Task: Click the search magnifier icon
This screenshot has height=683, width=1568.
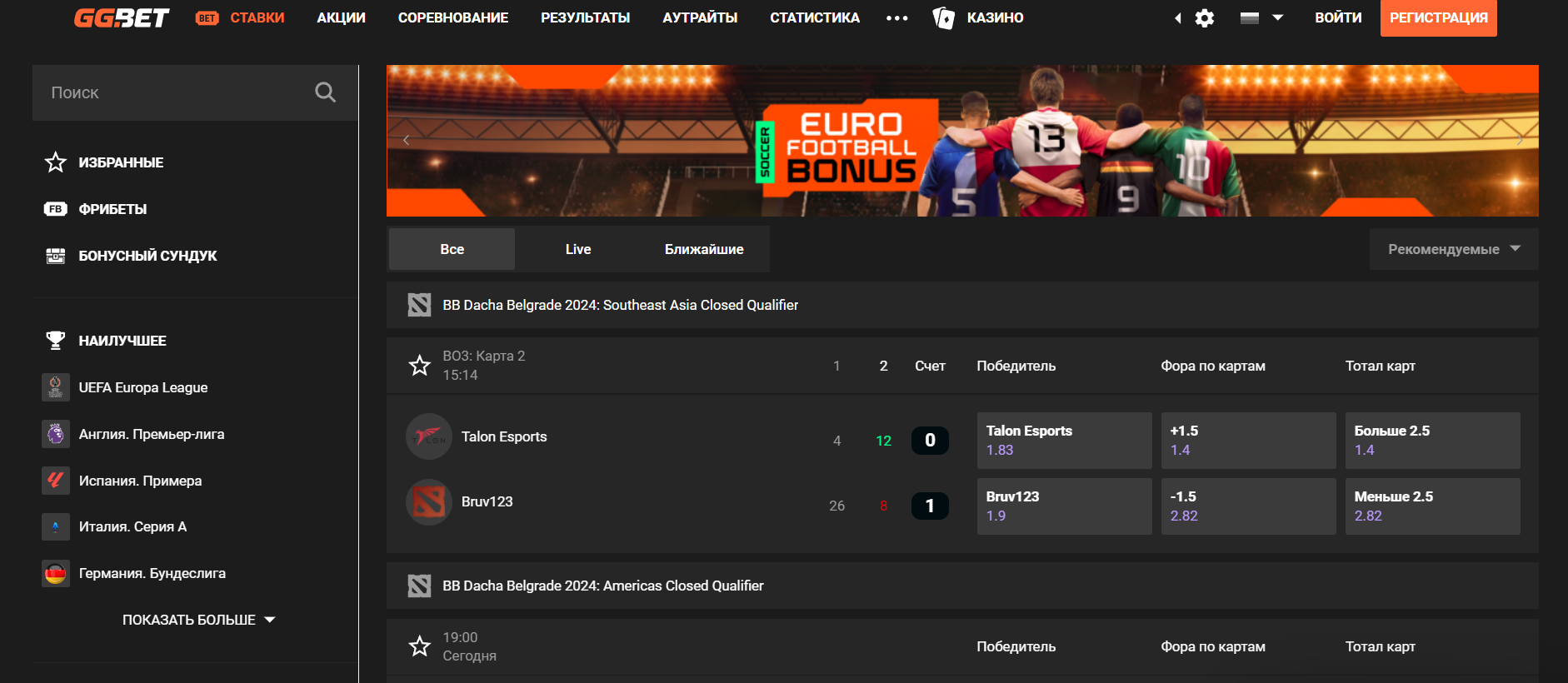Action: tap(325, 92)
